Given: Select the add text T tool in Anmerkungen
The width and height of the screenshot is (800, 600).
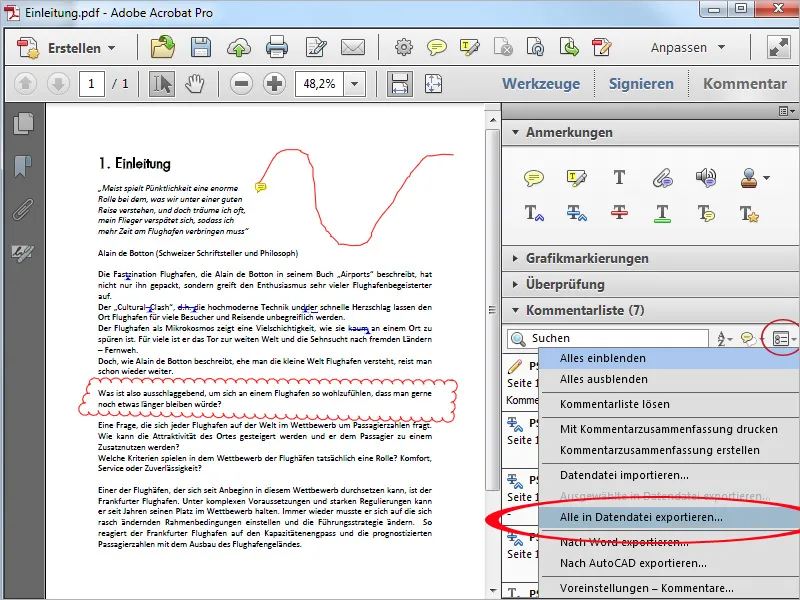Looking at the screenshot, I should point(619,178).
